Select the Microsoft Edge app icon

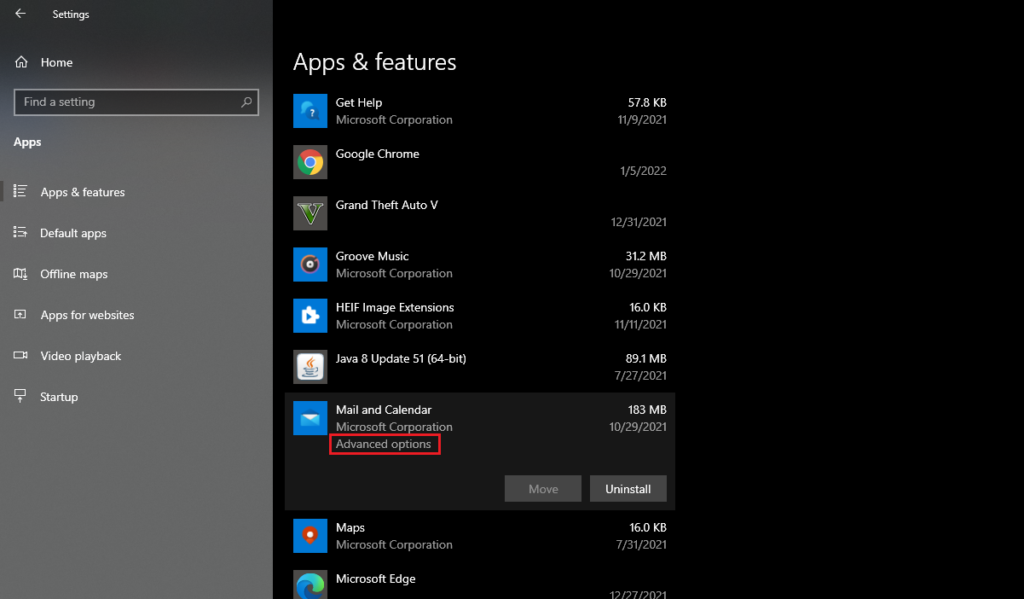pyautogui.click(x=310, y=585)
